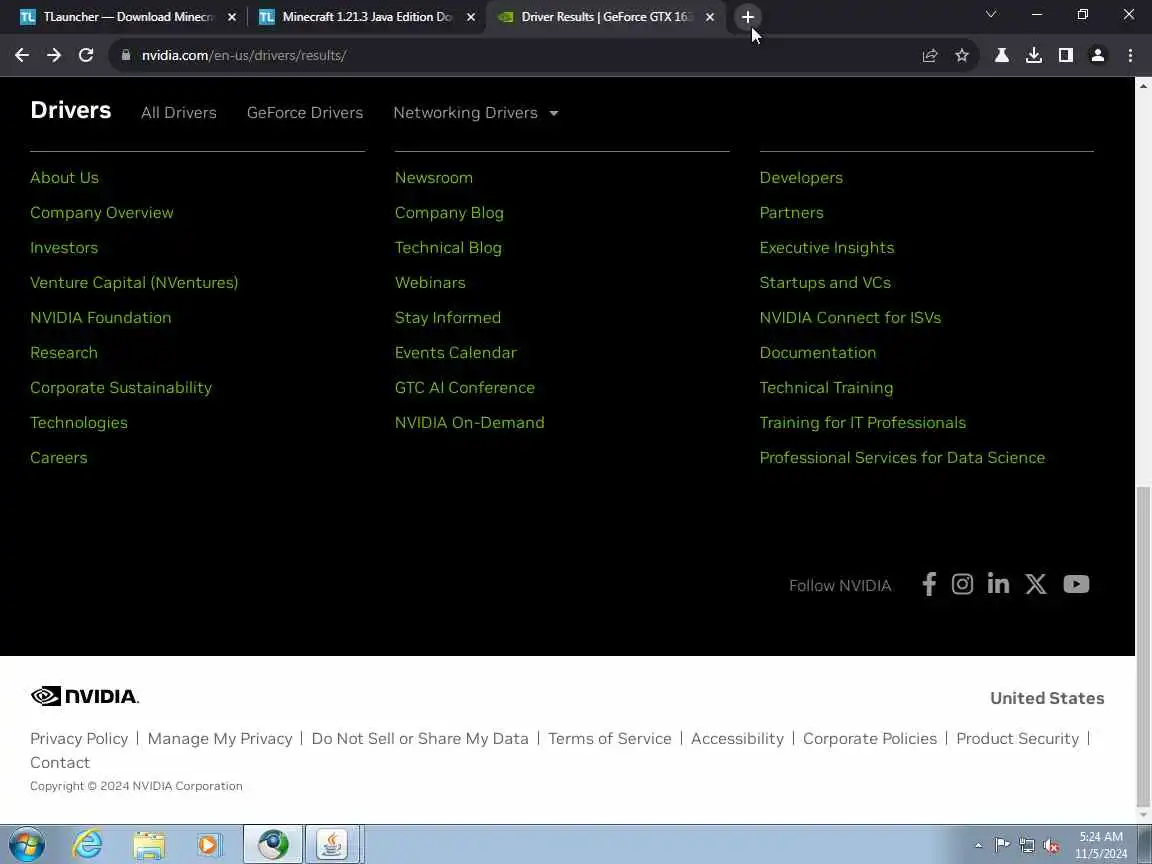The height and width of the screenshot is (864, 1152).
Task: Launch Internet Explorer from taskbar
Action: (87, 845)
